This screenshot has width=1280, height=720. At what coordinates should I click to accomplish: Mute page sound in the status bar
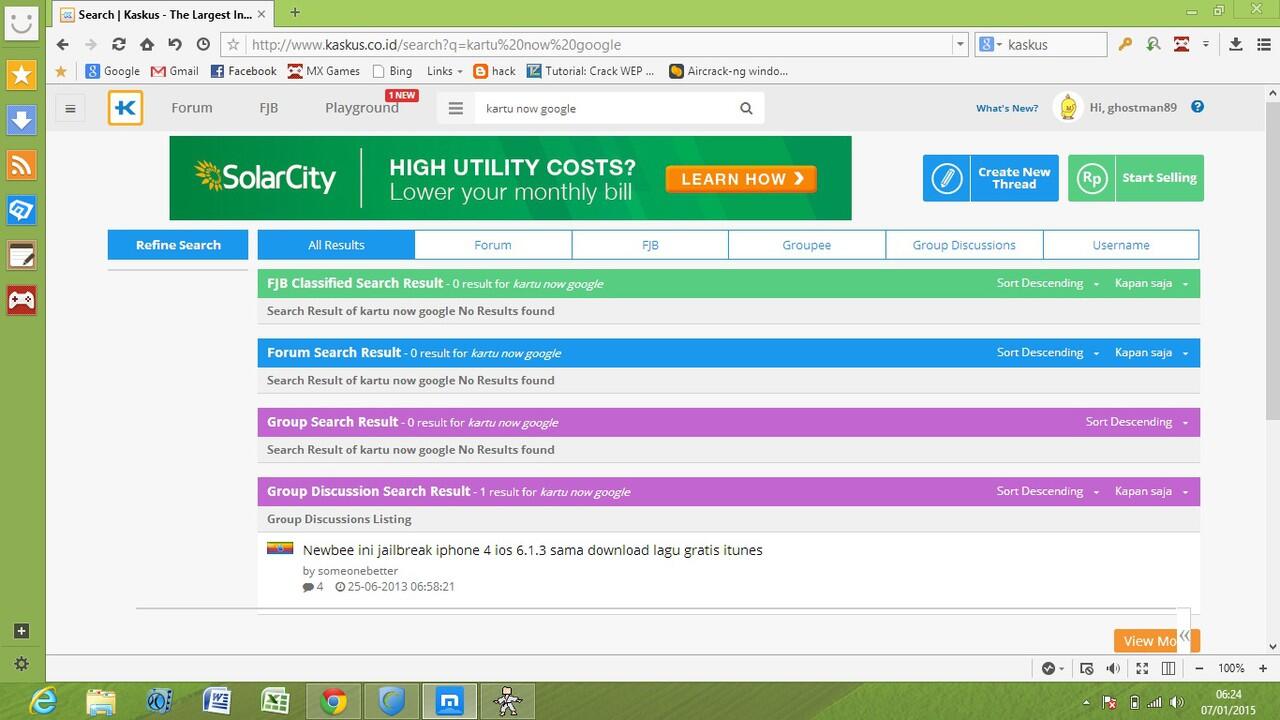coord(1113,668)
